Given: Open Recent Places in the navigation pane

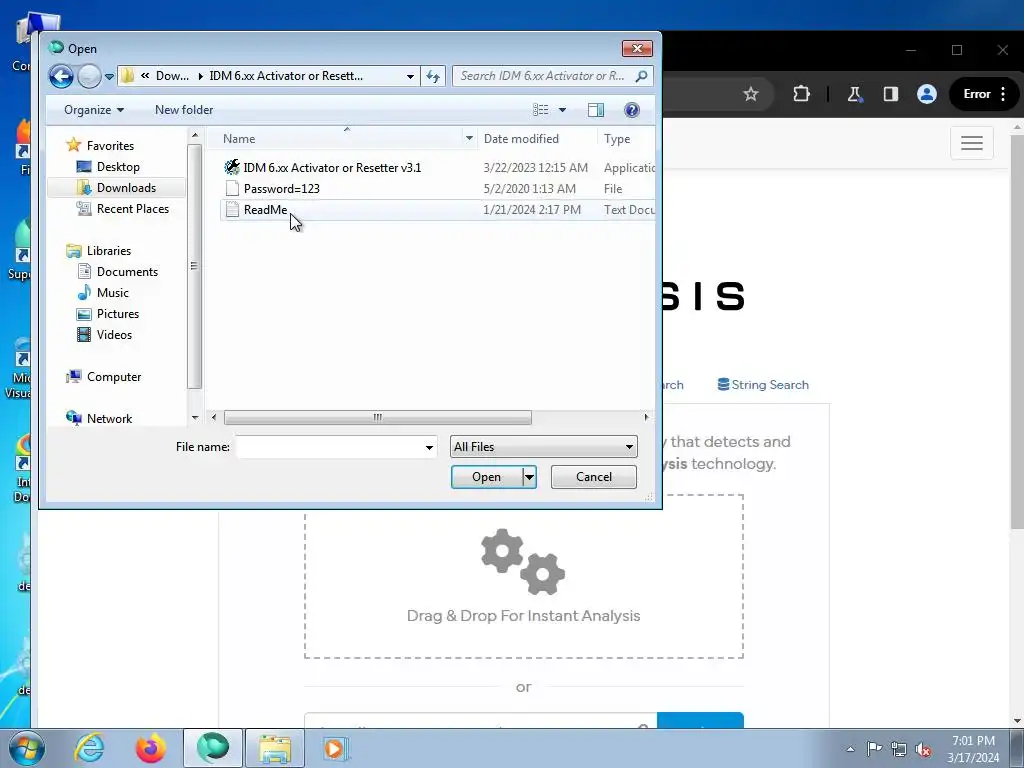Looking at the screenshot, I should (133, 209).
